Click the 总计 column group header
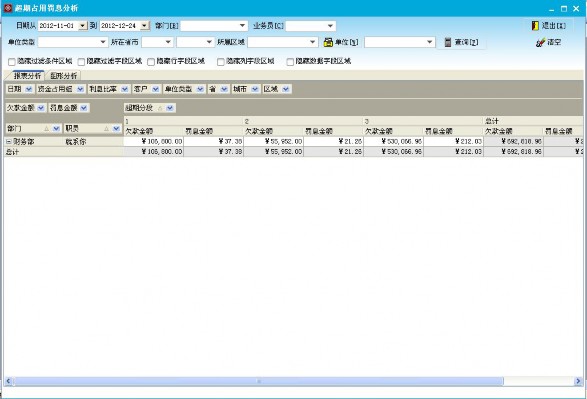Image resolution: width=587 pixels, height=399 pixels. [533, 121]
